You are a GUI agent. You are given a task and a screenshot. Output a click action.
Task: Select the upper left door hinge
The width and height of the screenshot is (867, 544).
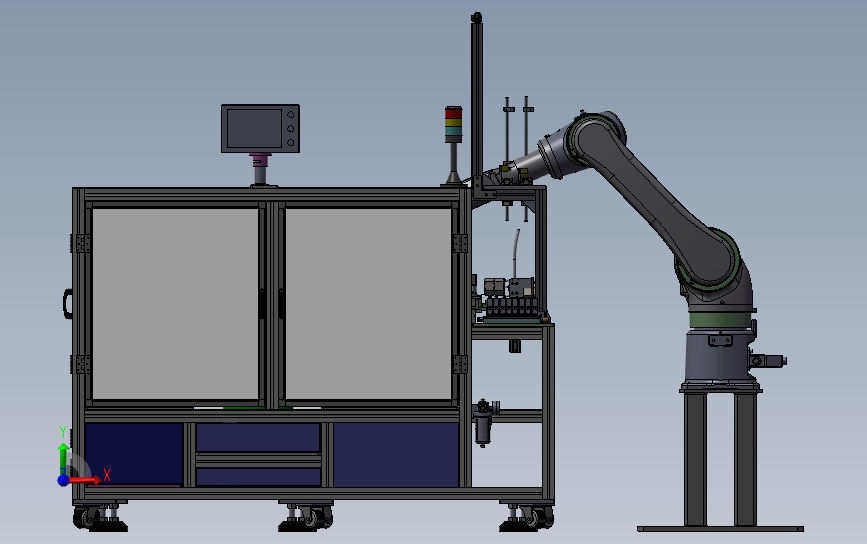pos(81,243)
